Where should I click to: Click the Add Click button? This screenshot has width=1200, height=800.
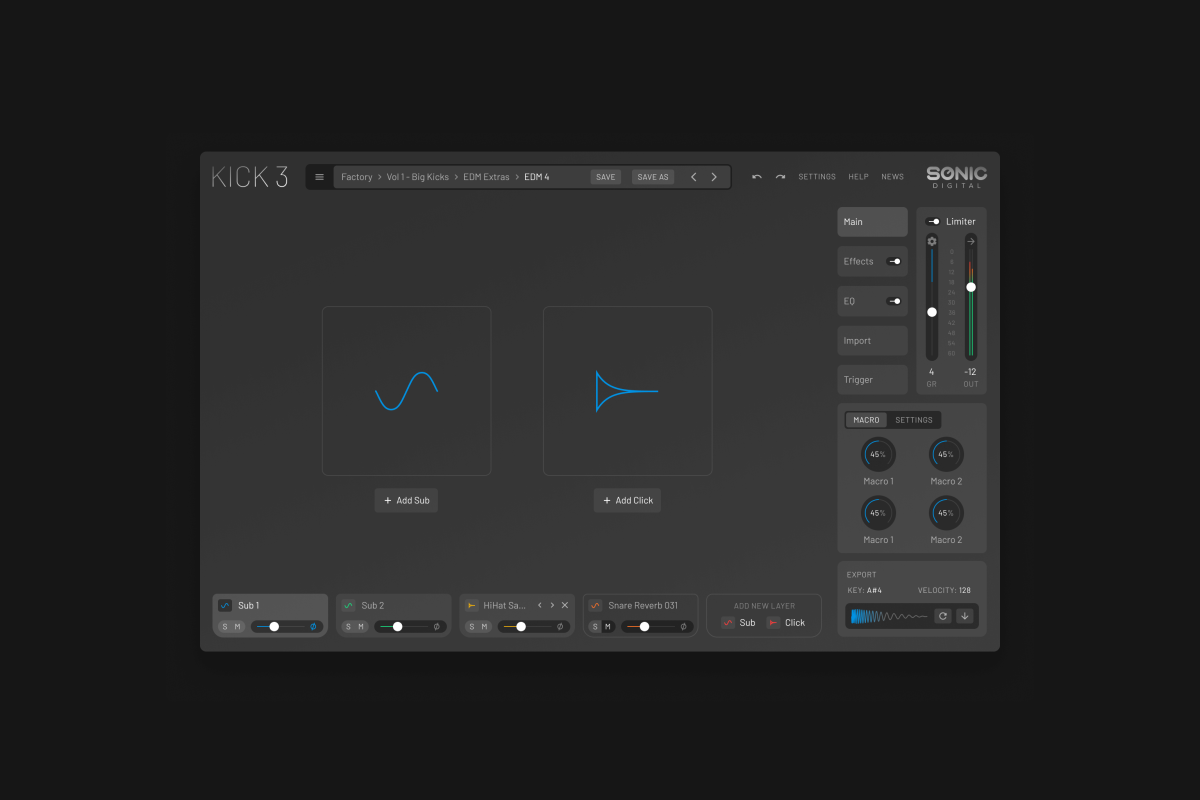(627, 500)
